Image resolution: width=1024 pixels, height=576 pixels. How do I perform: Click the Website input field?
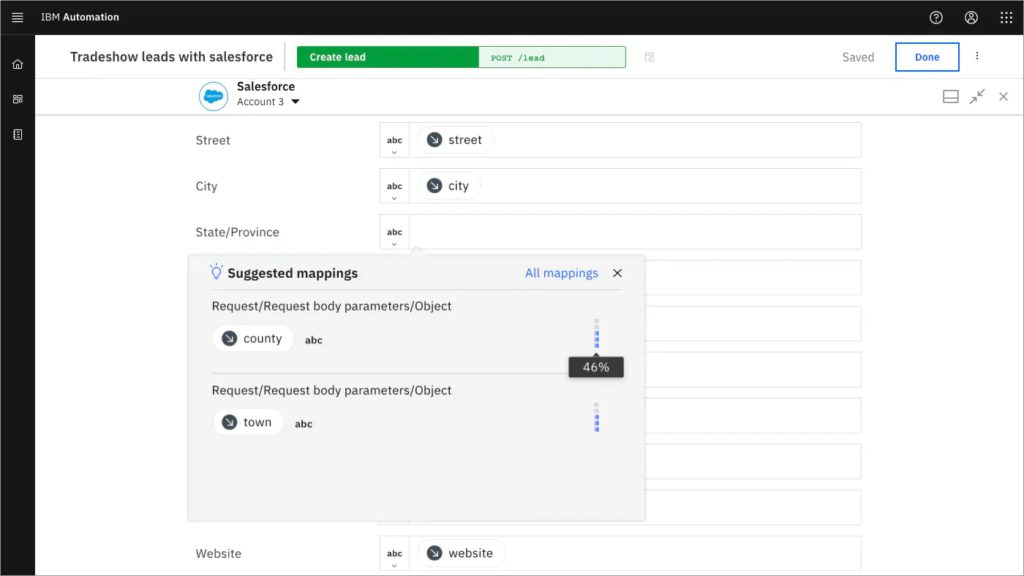click(x=635, y=553)
